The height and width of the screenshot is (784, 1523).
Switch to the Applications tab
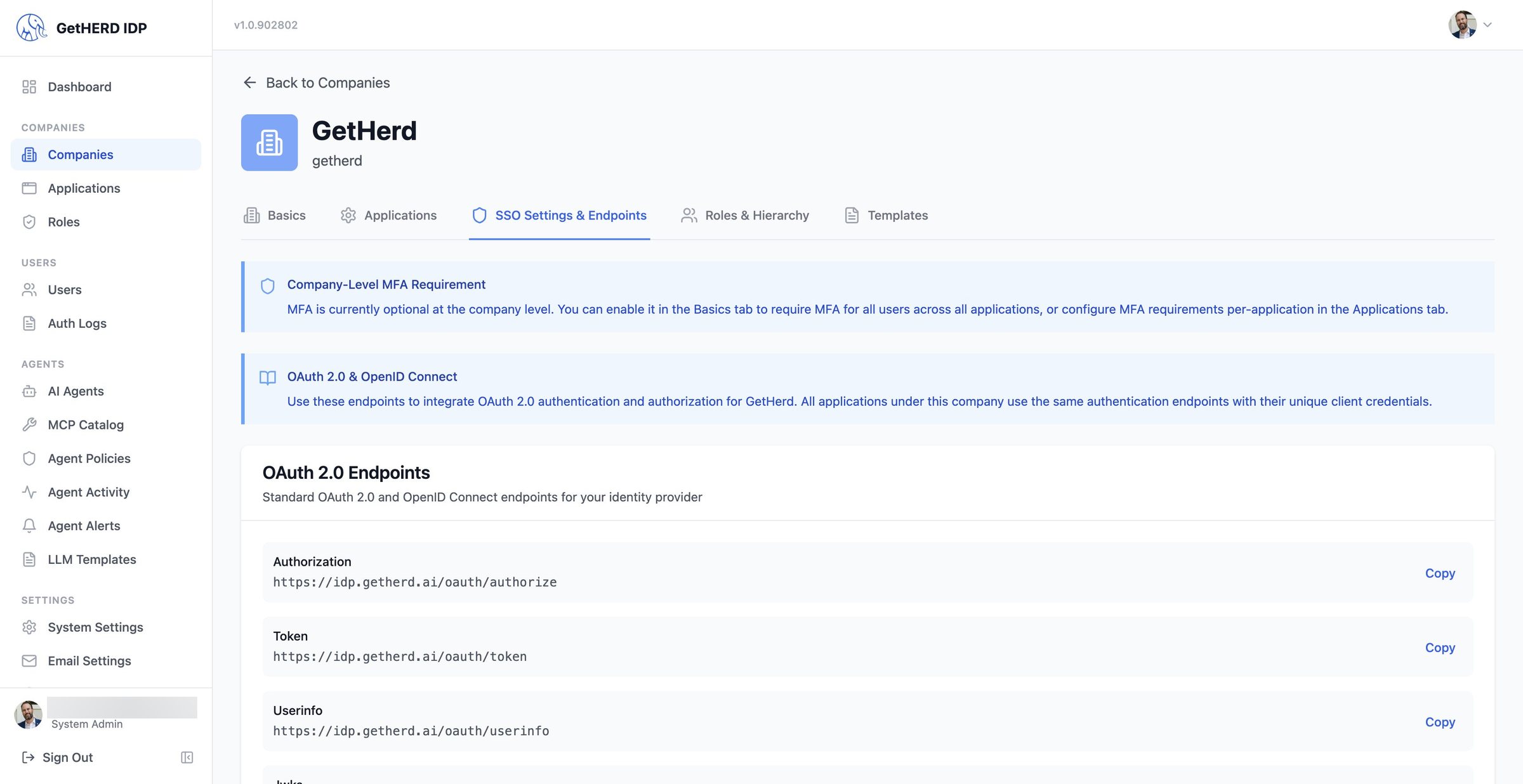click(388, 216)
